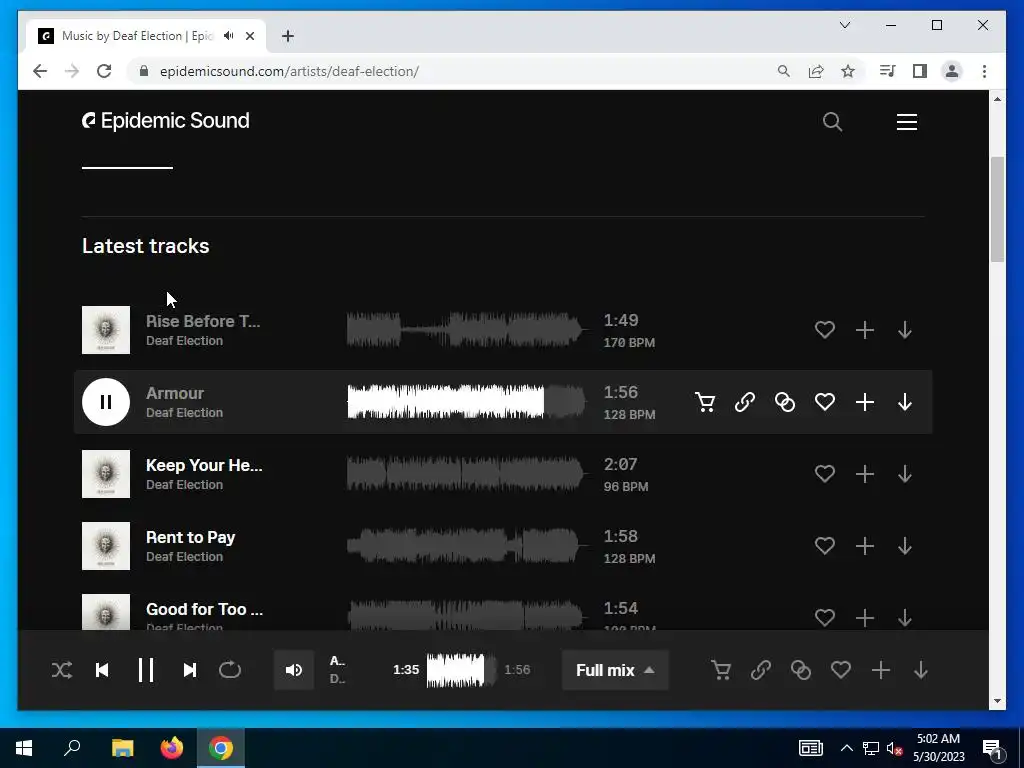1024x768 pixels.
Task: Click the epidemicsound.com address bar
Action: tap(451, 71)
